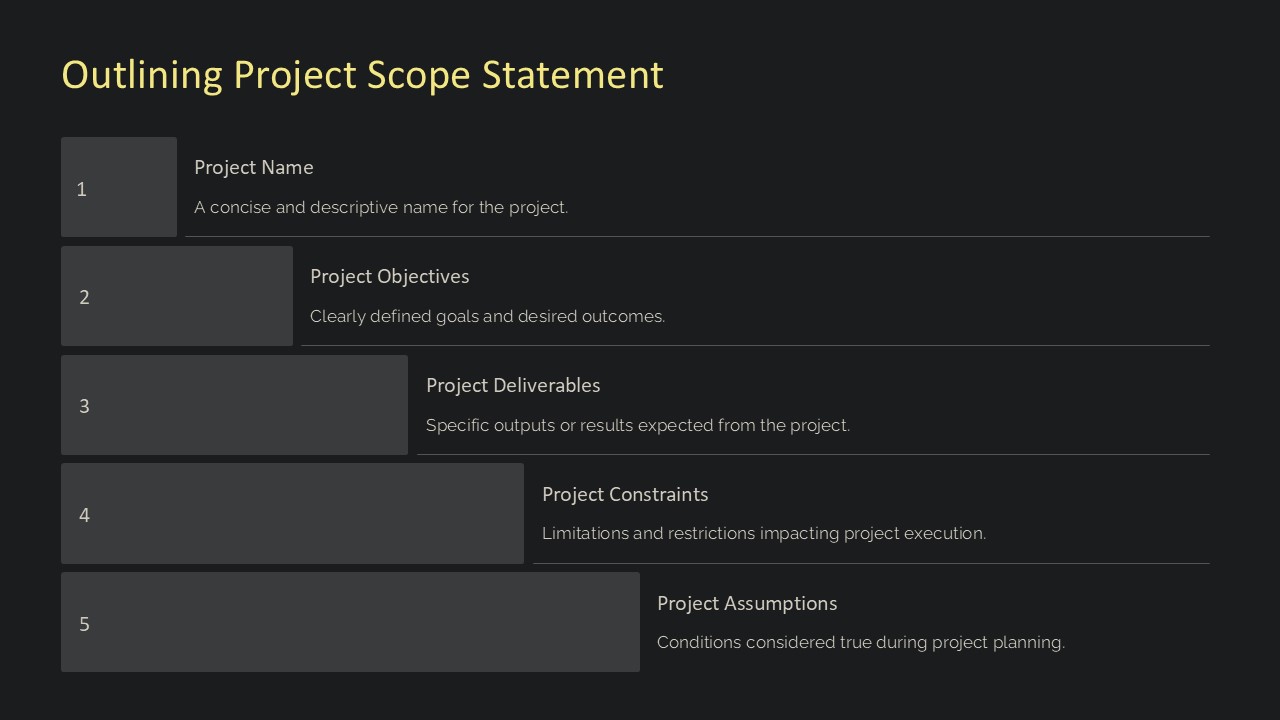Click the gray bar beside Project Constraints
Image resolution: width=1280 pixels, height=720 pixels.
tap(300, 513)
